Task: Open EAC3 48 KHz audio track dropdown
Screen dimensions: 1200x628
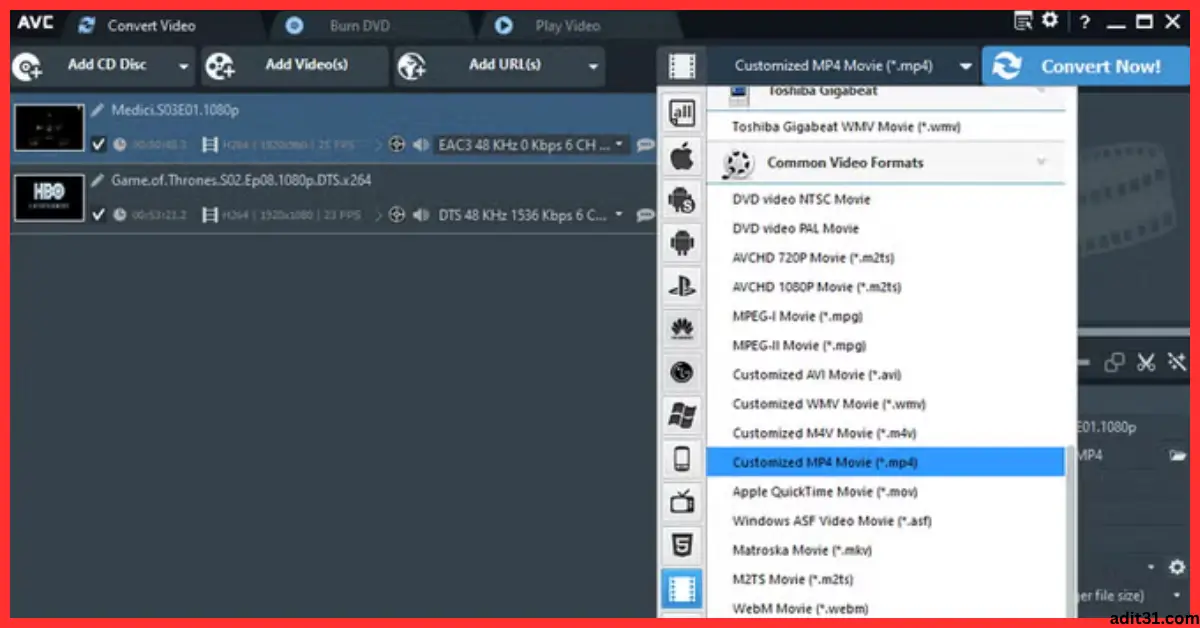Action: [x=619, y=145]
